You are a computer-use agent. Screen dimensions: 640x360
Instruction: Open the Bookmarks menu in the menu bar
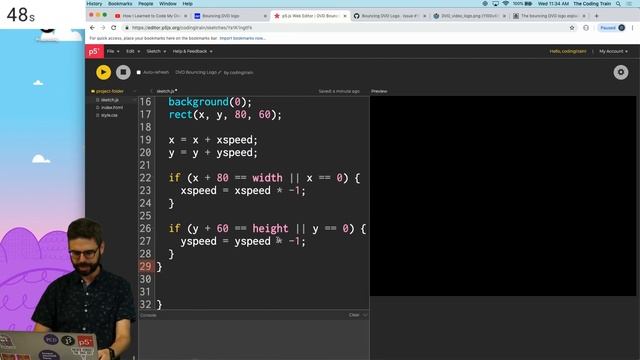tap(120, 4)
